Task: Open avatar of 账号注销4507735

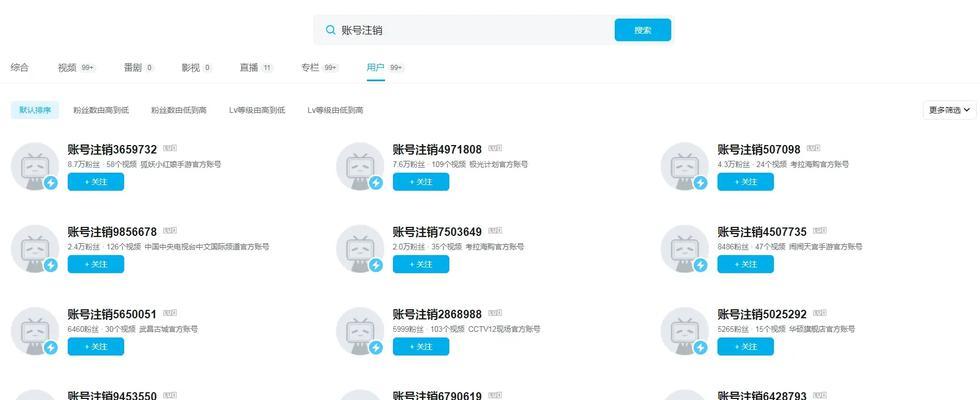Action: (684, 249)
